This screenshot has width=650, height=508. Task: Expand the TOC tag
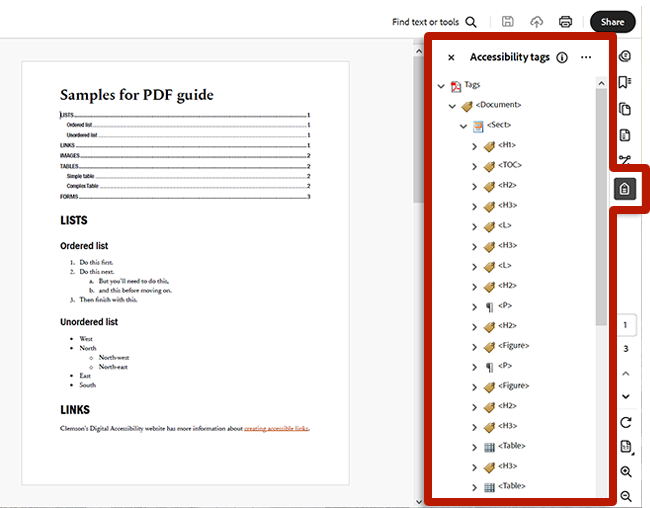click(x=475, y=167)
